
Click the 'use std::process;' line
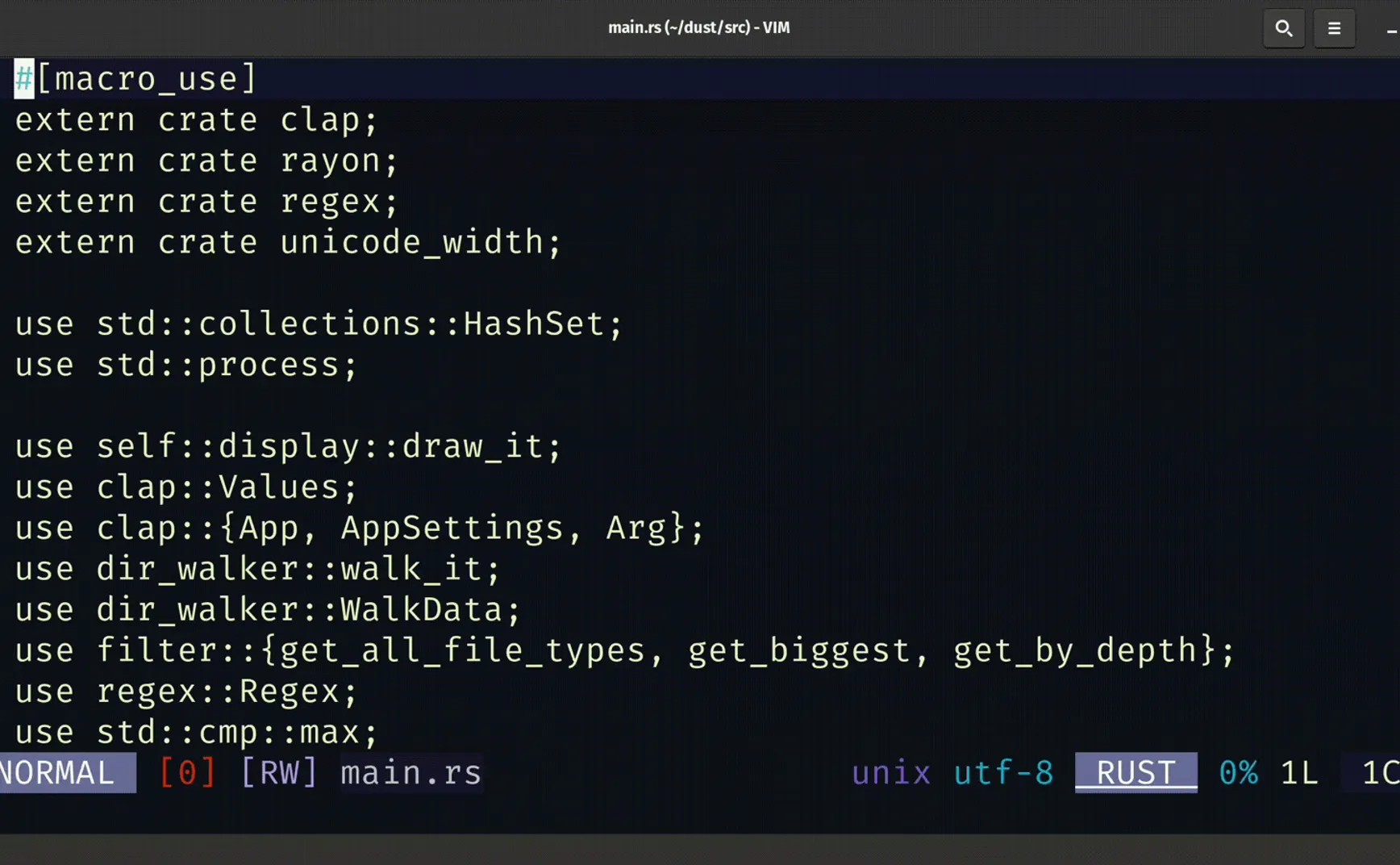pyautogui.click(x=186, y=366)
